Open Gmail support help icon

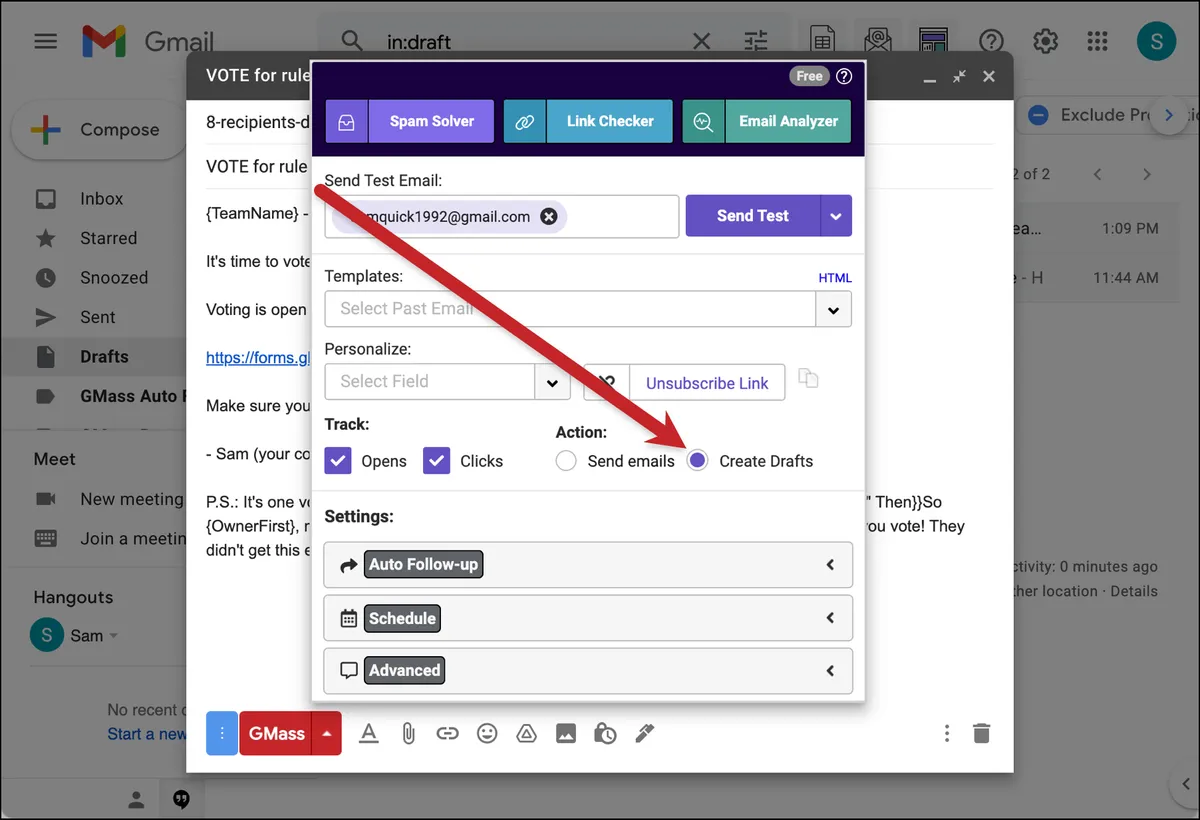991,41
